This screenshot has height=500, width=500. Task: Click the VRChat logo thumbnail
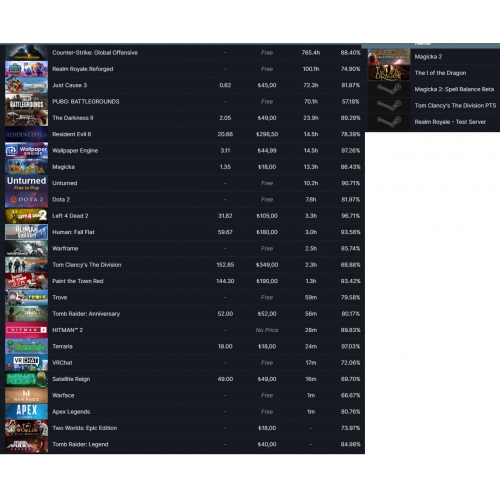(x=26, y=363)
